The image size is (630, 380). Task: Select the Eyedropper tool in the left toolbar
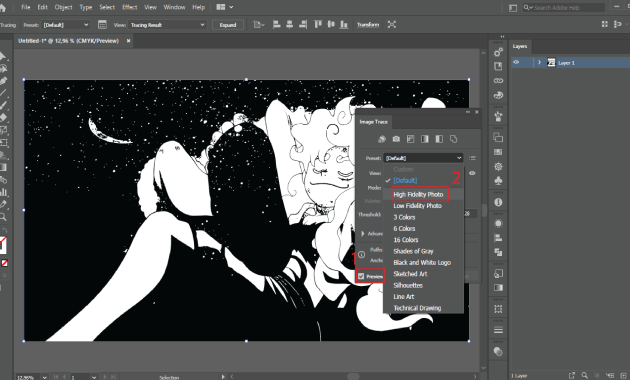(x=3, y=204)
